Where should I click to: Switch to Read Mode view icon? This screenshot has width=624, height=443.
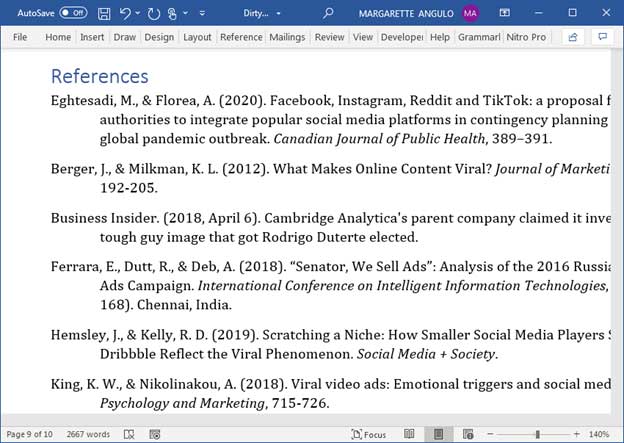[x=409, y=434]
